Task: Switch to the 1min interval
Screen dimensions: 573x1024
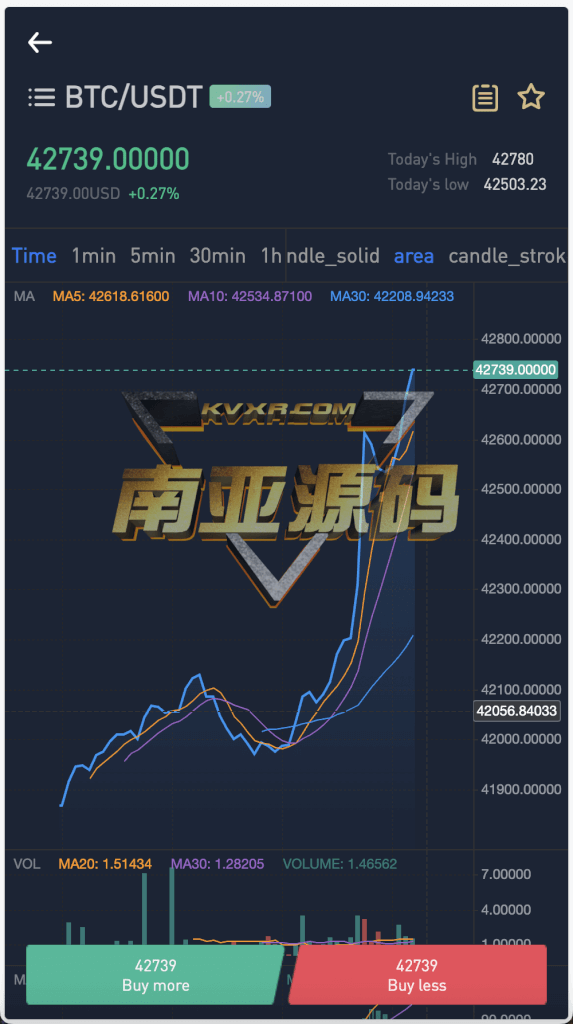Action: (93, 256)
